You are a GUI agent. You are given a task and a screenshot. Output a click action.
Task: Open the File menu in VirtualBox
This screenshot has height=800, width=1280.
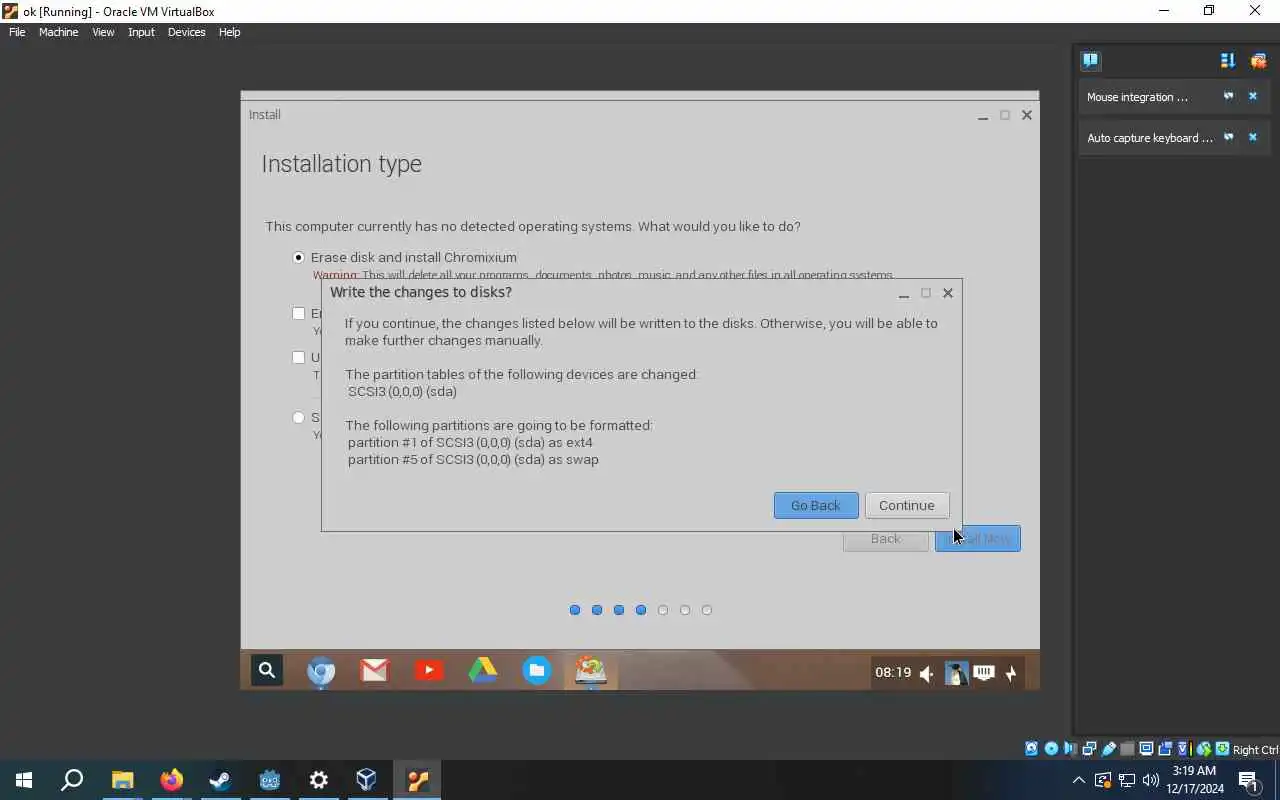point(17,32)
